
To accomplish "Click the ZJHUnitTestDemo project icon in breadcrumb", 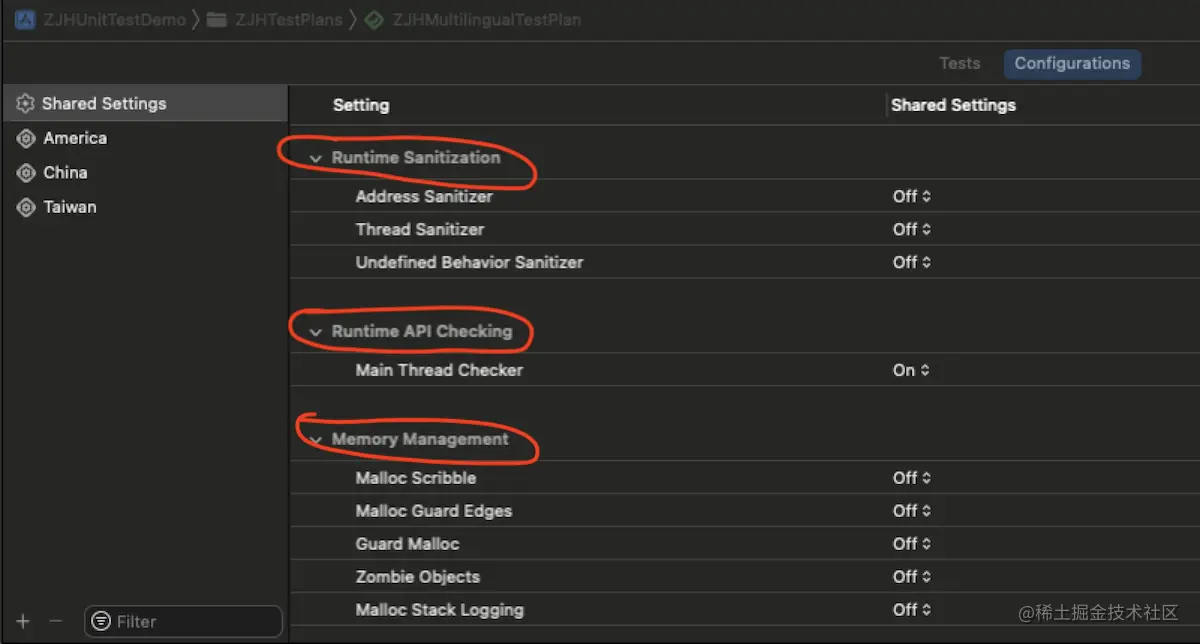I will (25, 20).
